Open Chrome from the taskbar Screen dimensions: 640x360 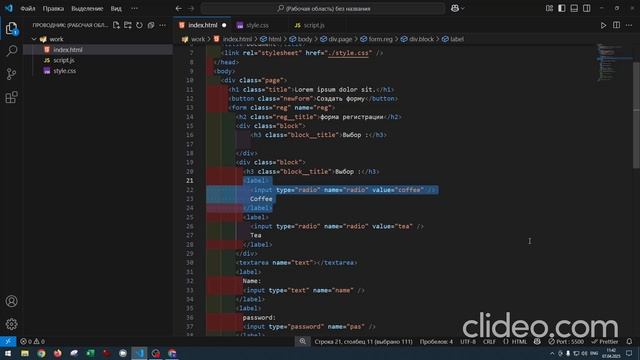(x=41, y=353)
